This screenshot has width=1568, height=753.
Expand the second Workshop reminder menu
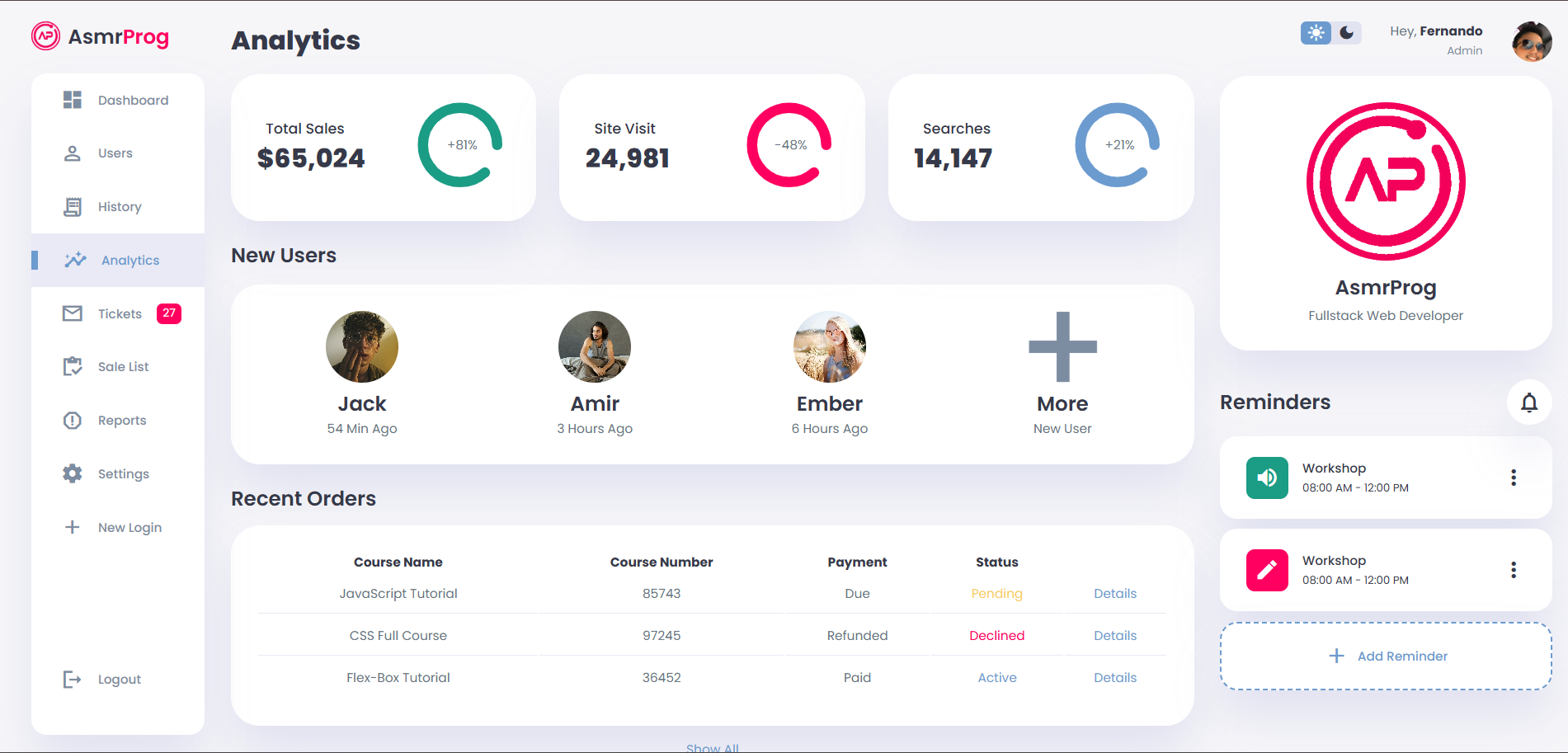point(1514,569)
